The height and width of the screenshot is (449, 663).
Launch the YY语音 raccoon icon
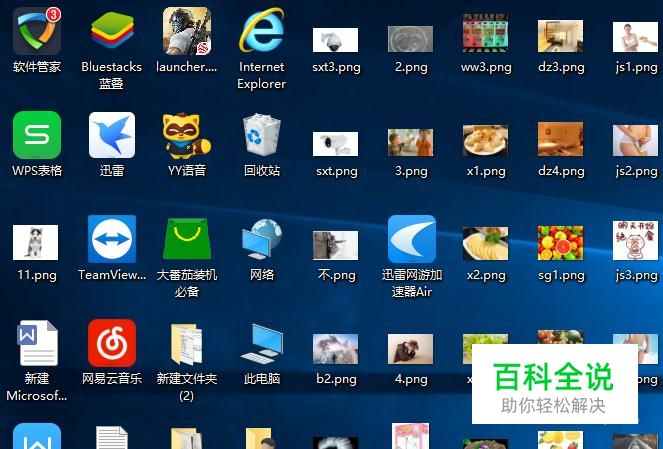[x=187, y=135]
